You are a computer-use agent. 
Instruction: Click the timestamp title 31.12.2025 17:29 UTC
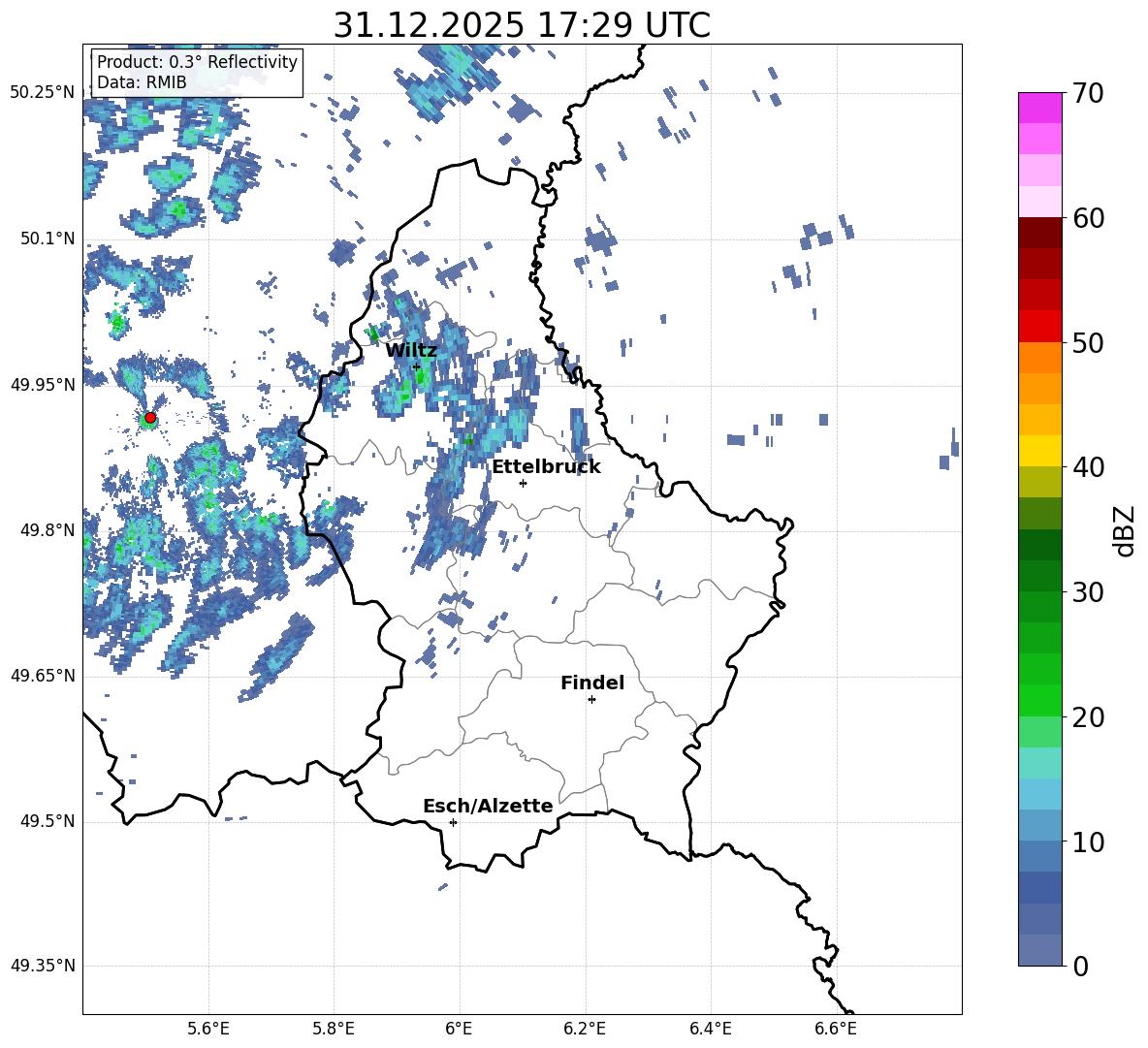522,25
